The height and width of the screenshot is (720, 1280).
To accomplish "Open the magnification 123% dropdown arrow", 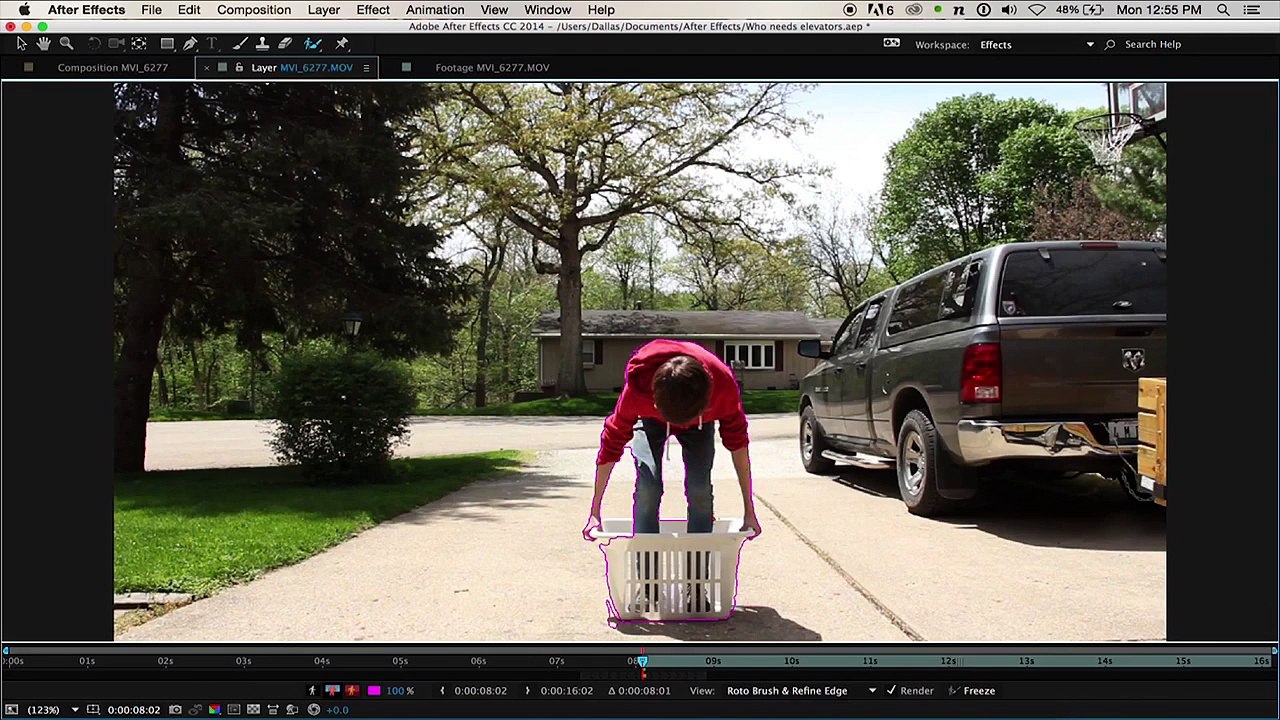I will (75, 710).
